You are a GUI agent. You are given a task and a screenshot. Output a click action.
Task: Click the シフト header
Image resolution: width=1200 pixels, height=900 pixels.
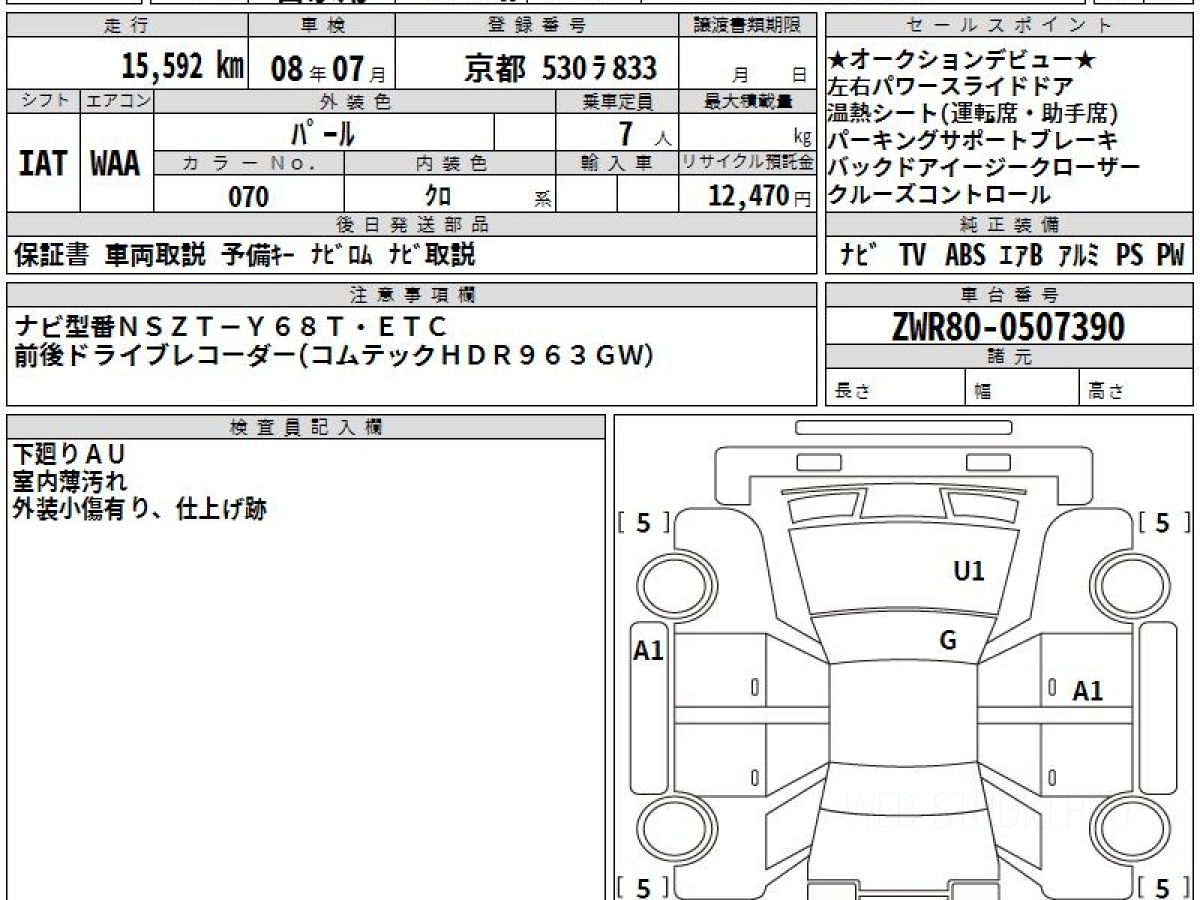coord(43,102)
